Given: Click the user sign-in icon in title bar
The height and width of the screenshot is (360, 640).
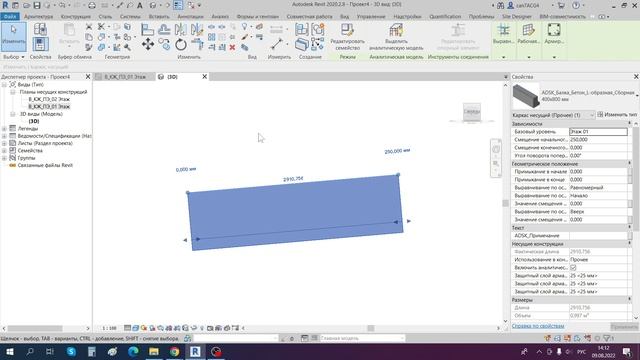Looking at the screenshot, I should coord(511,5).
